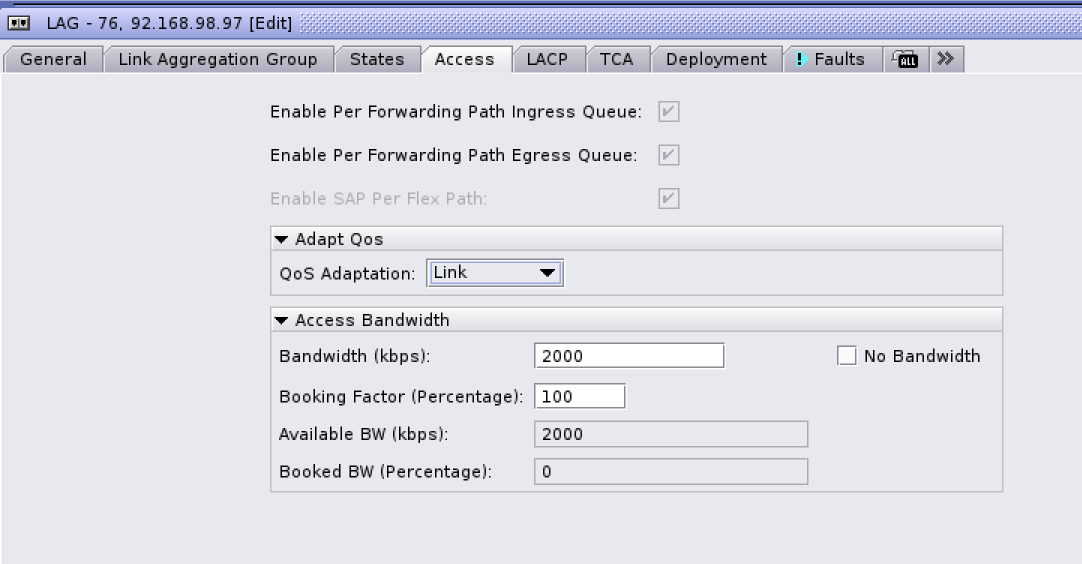This screenshot has height=564, width=1082.
Task: Toggle Enable SAP Per Flex Path checkbox
Action: point(669,198)
